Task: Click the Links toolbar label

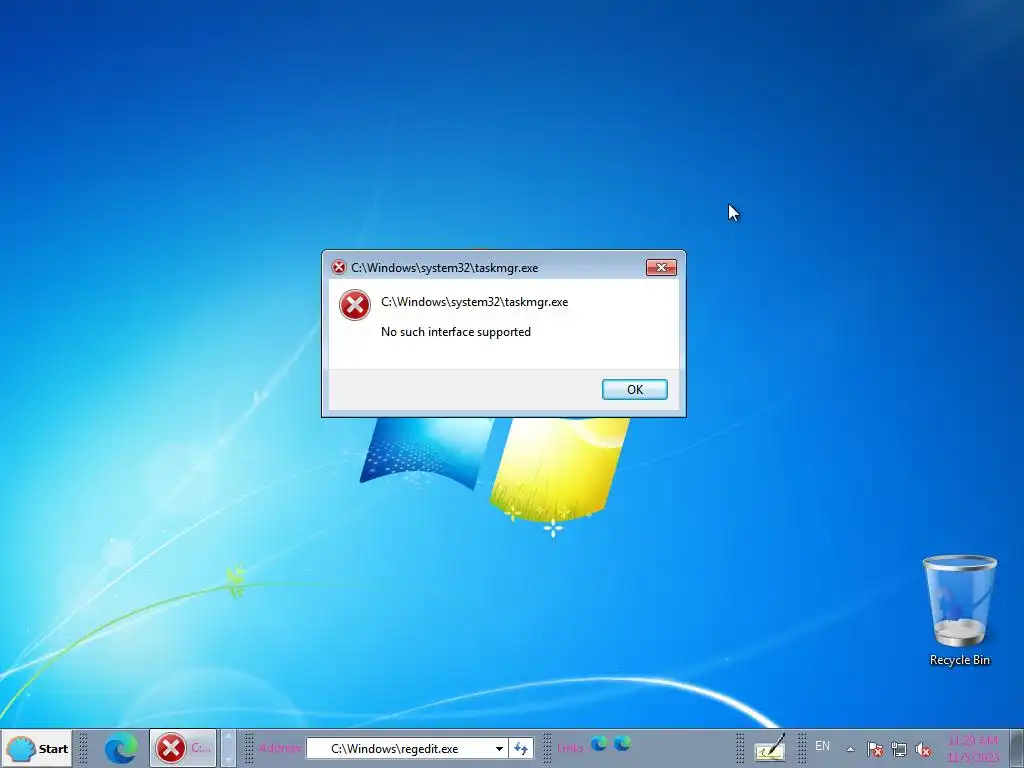Action: [x=570, y=748]
